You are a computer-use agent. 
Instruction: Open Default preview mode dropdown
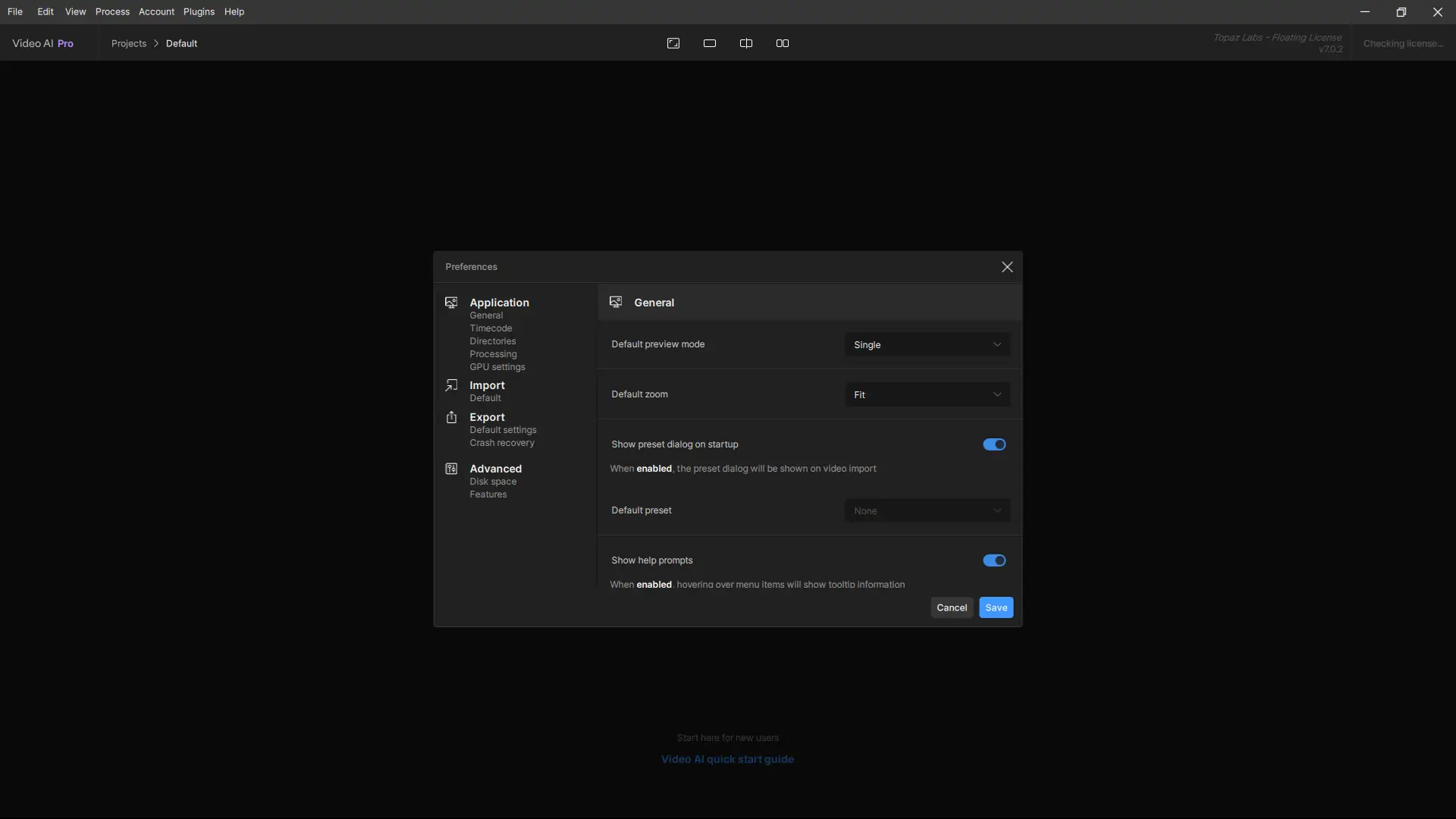click(x=927, y=344)
